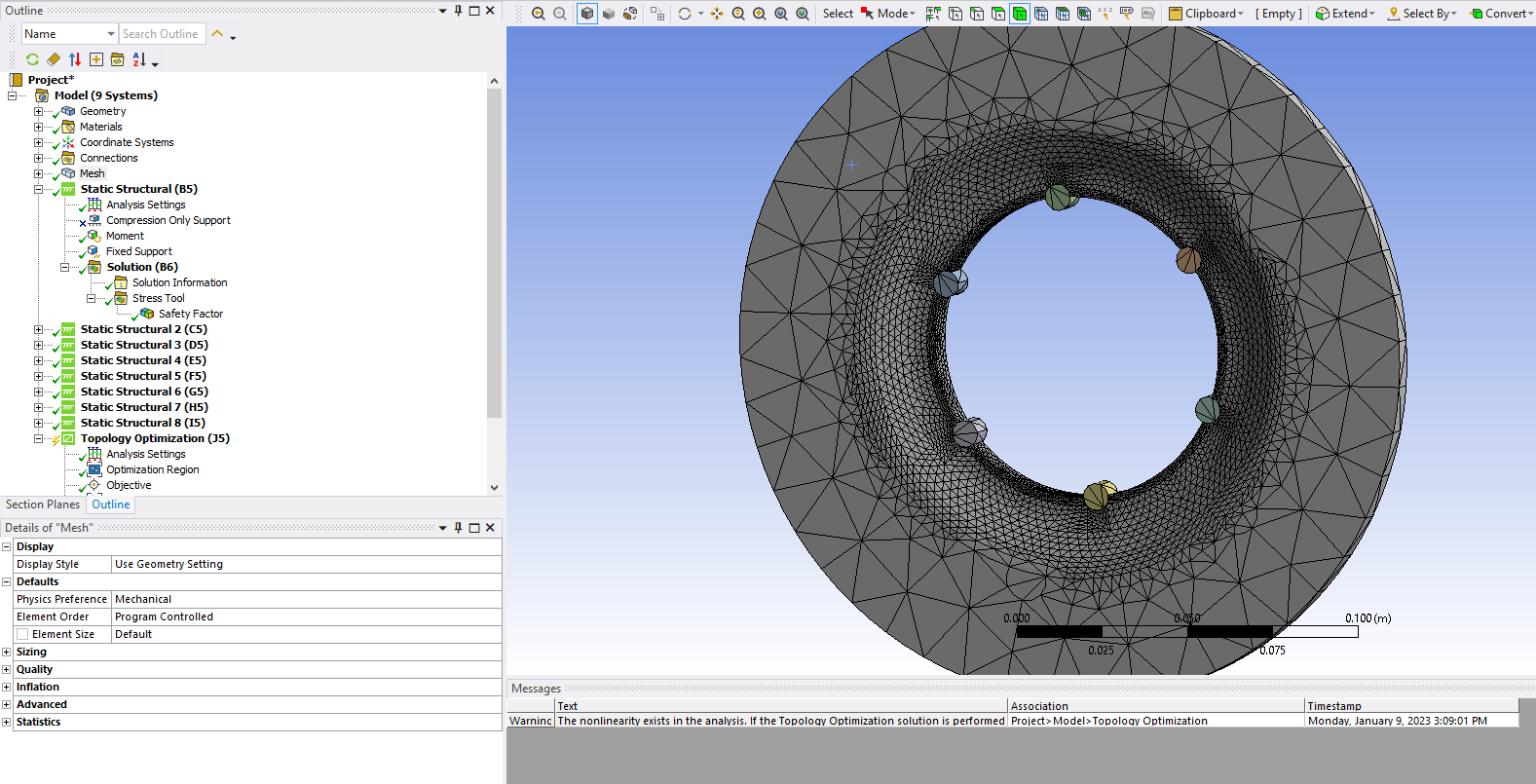Click the Search Outline input field
Viewport: 1536px width, 784px height.
coord(163,34)
